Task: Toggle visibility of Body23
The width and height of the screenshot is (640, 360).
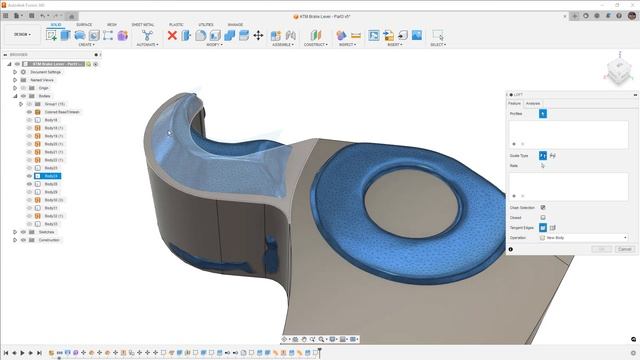Action: [29, 168]
